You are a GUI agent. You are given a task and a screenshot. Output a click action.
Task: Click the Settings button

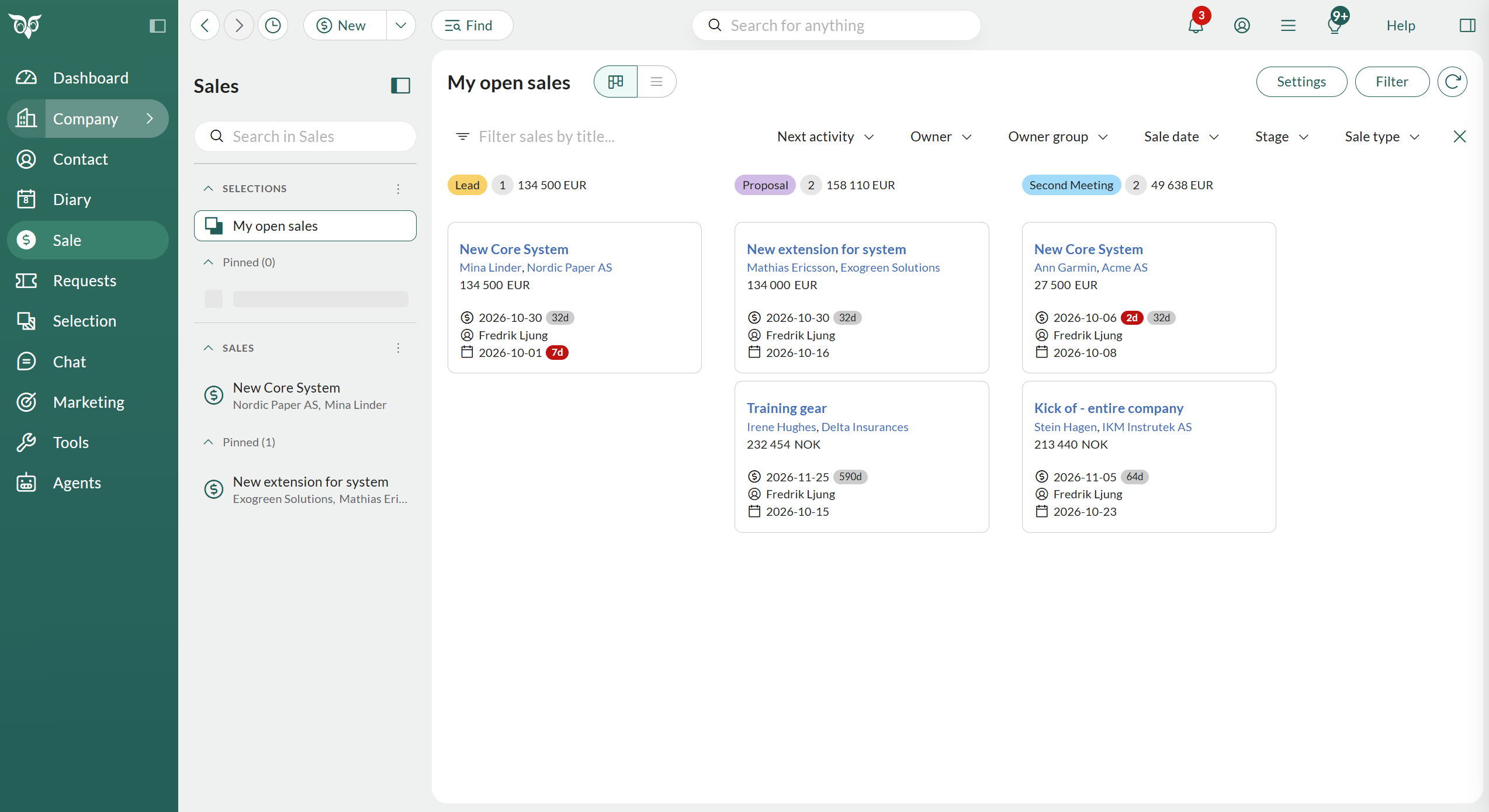pyautogui.click(x=1301, y=82)
